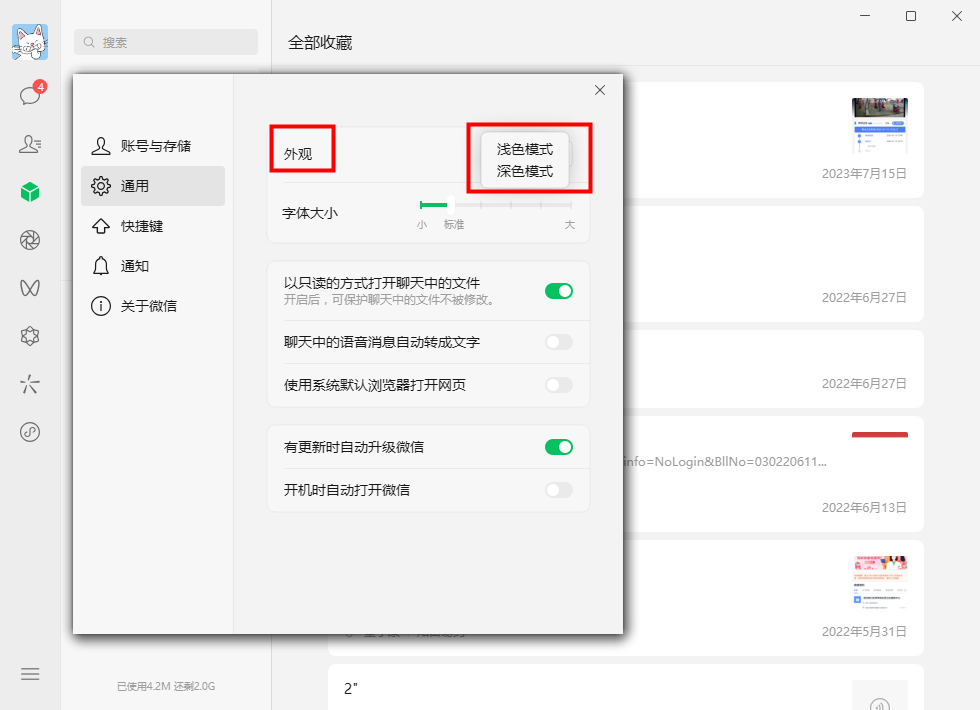Open the butterfly Channels icon
The height and width of the screenshot is (710, 980).
pyautogui.click(x=30, y=288)
